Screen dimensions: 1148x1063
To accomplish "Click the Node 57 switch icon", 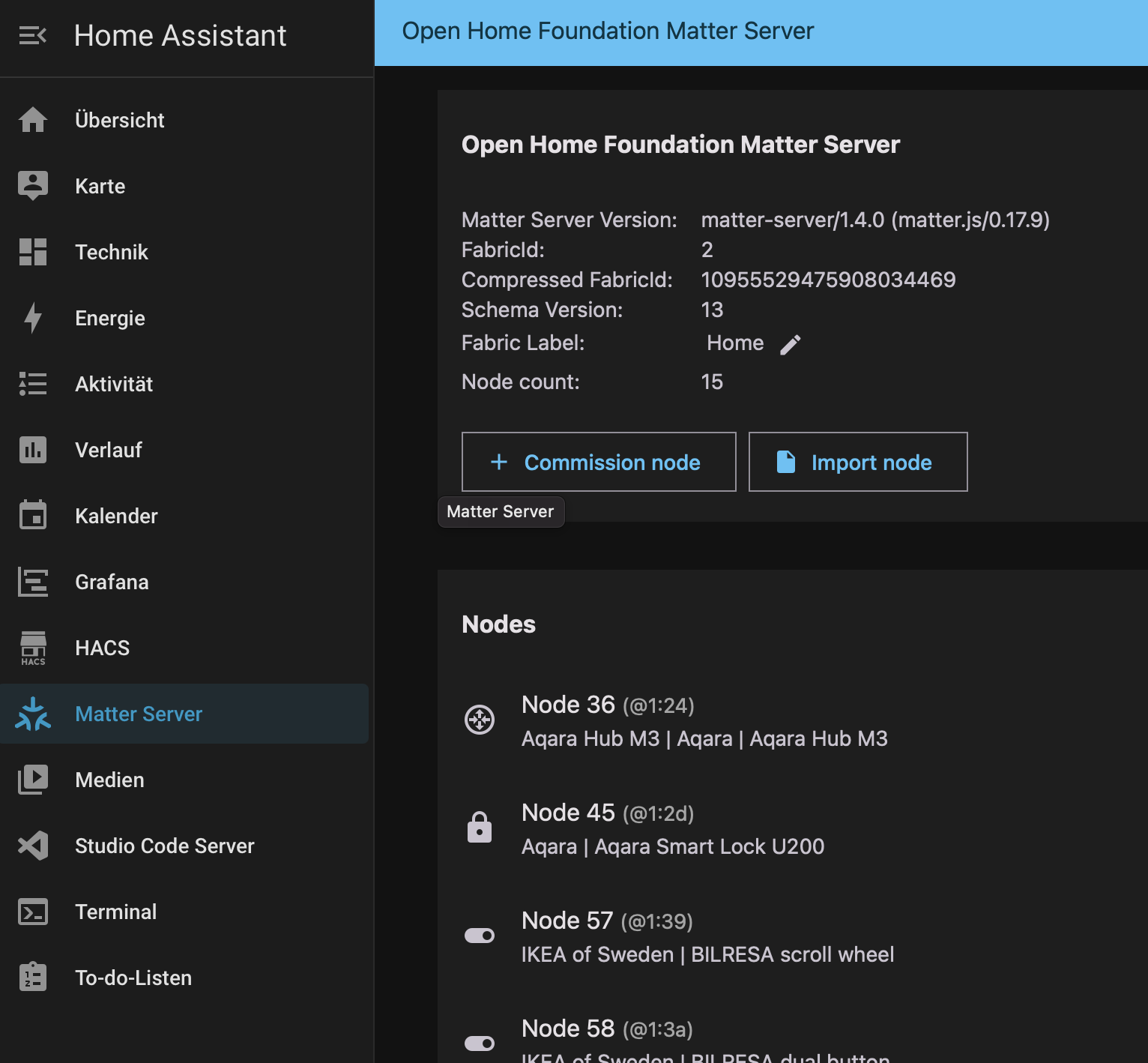I will [480, 936].
